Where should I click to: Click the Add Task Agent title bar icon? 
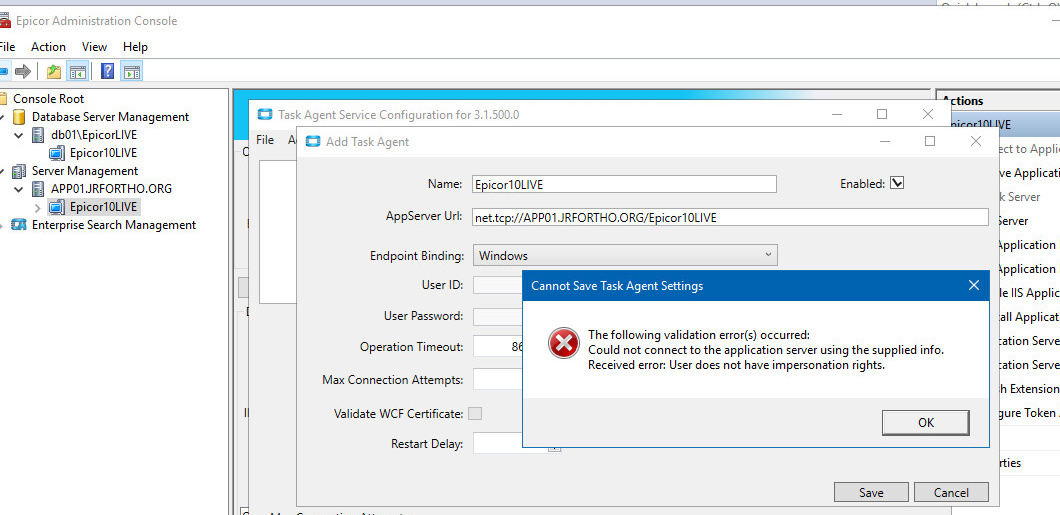coord(312,141)
